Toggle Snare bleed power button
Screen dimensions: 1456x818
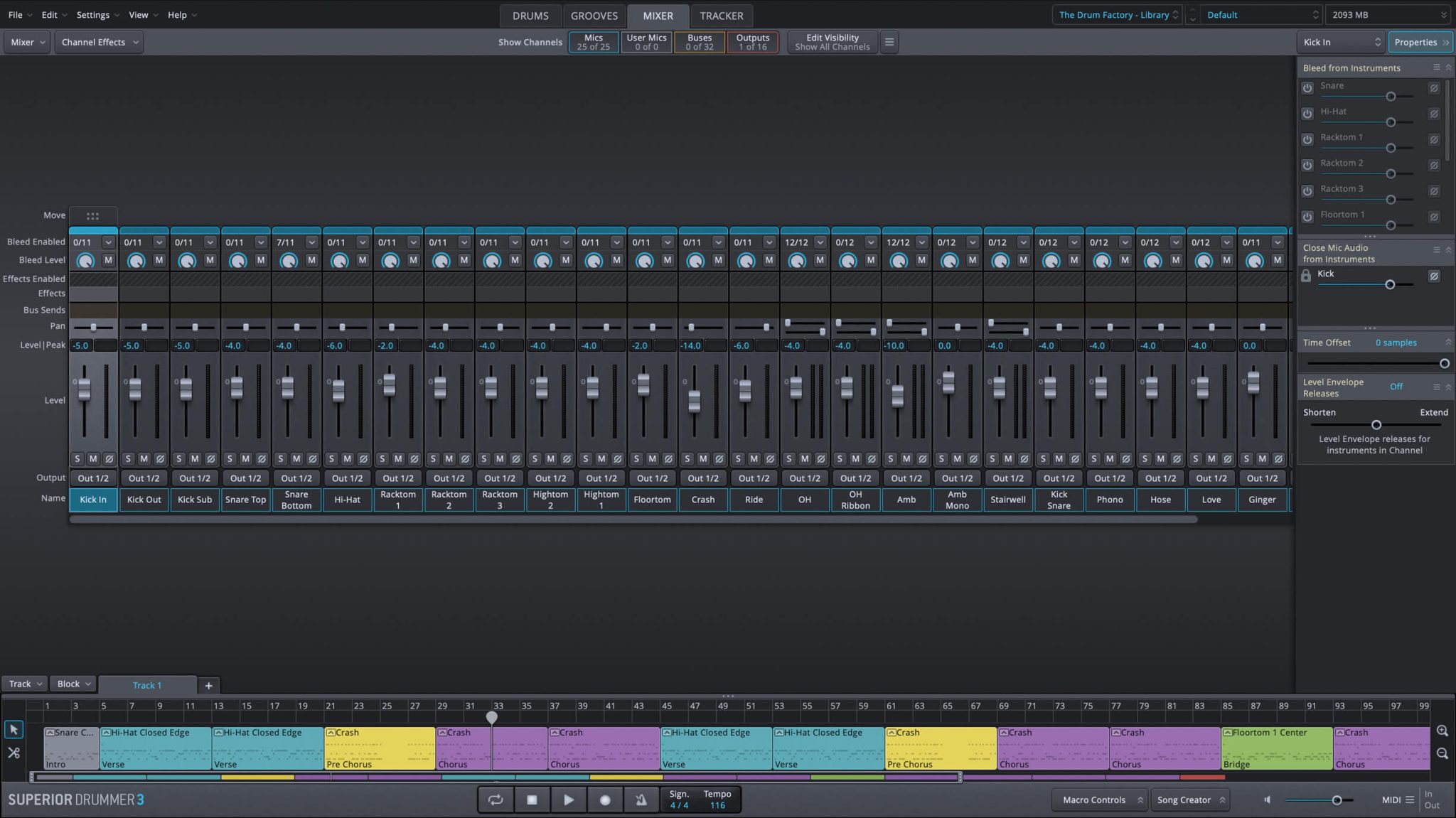tap(1307, 88)
